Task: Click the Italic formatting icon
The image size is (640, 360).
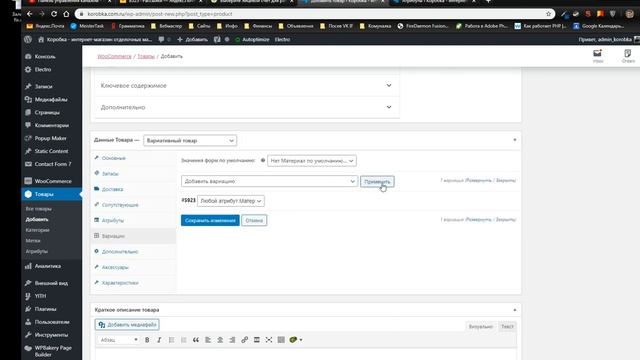Action: 159,340
